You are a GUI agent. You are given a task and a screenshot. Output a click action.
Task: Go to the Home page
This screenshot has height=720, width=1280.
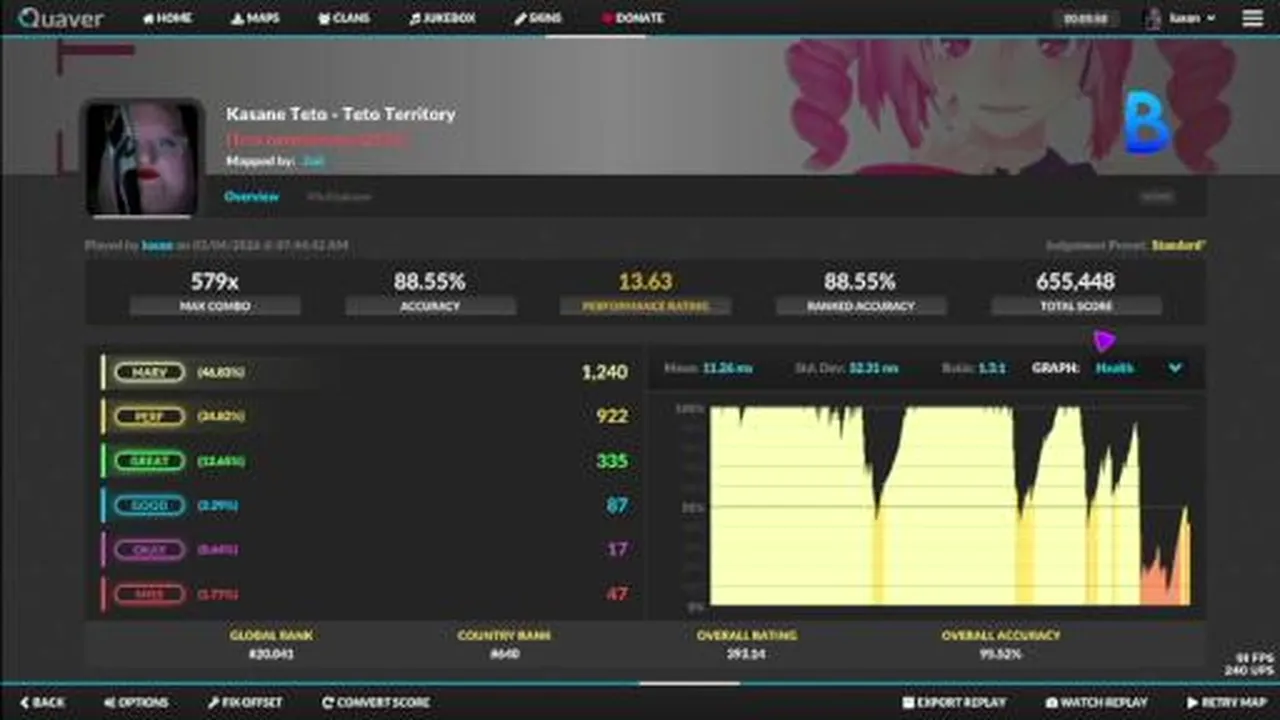click(167, 18)
